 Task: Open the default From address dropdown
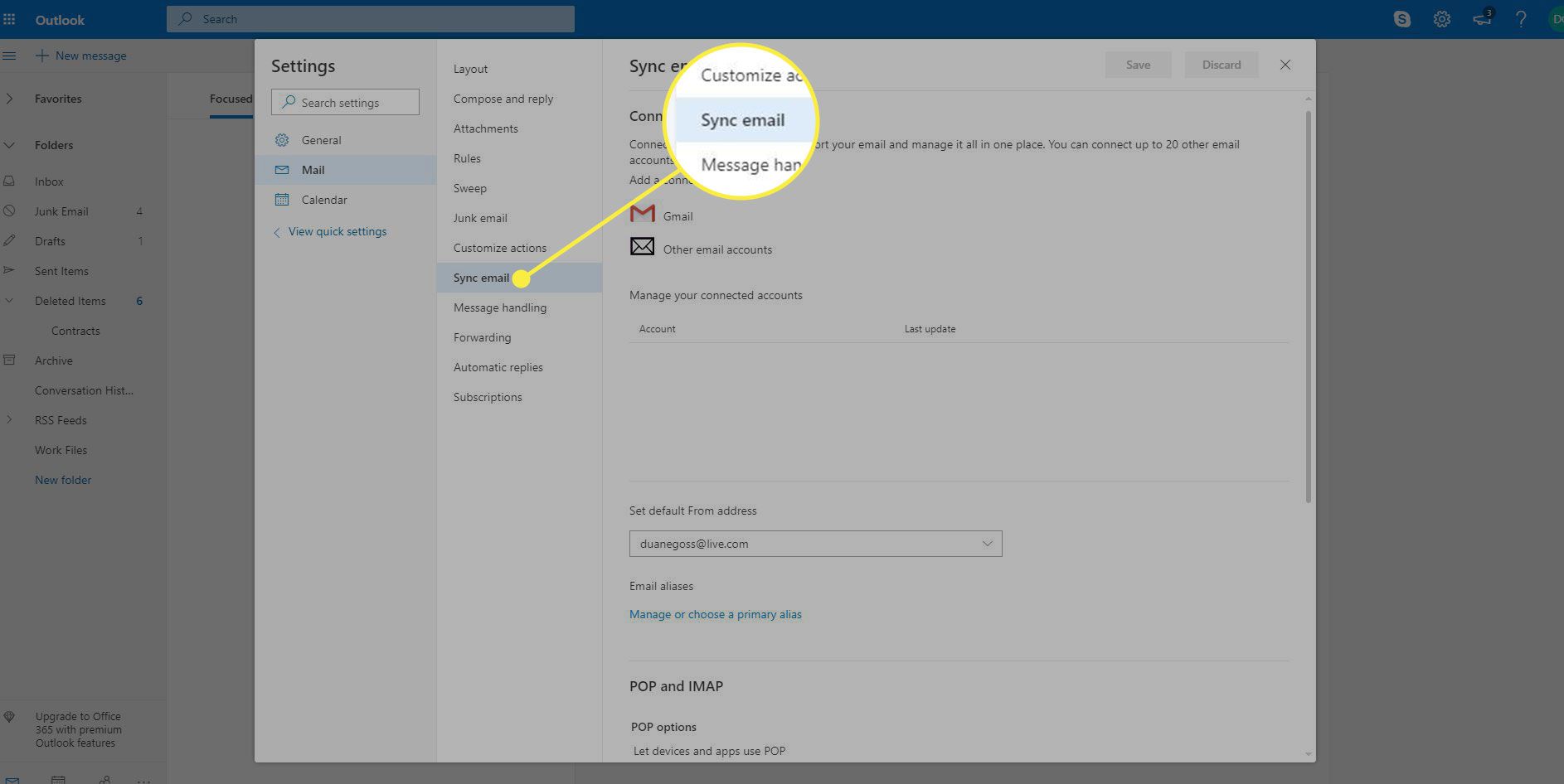click(815, 544)
